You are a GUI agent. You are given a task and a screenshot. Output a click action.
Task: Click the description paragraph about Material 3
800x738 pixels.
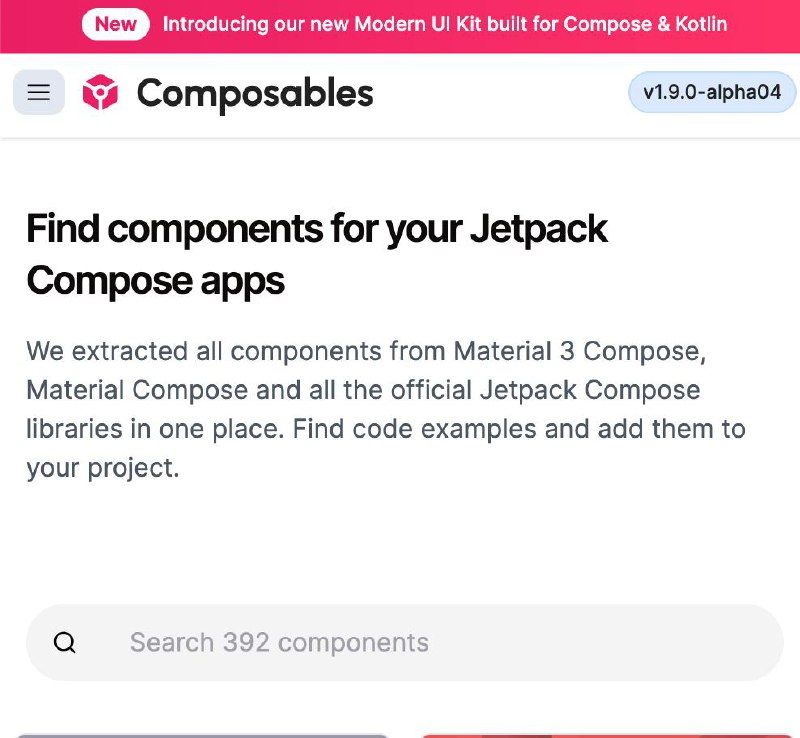click(385, 409)
